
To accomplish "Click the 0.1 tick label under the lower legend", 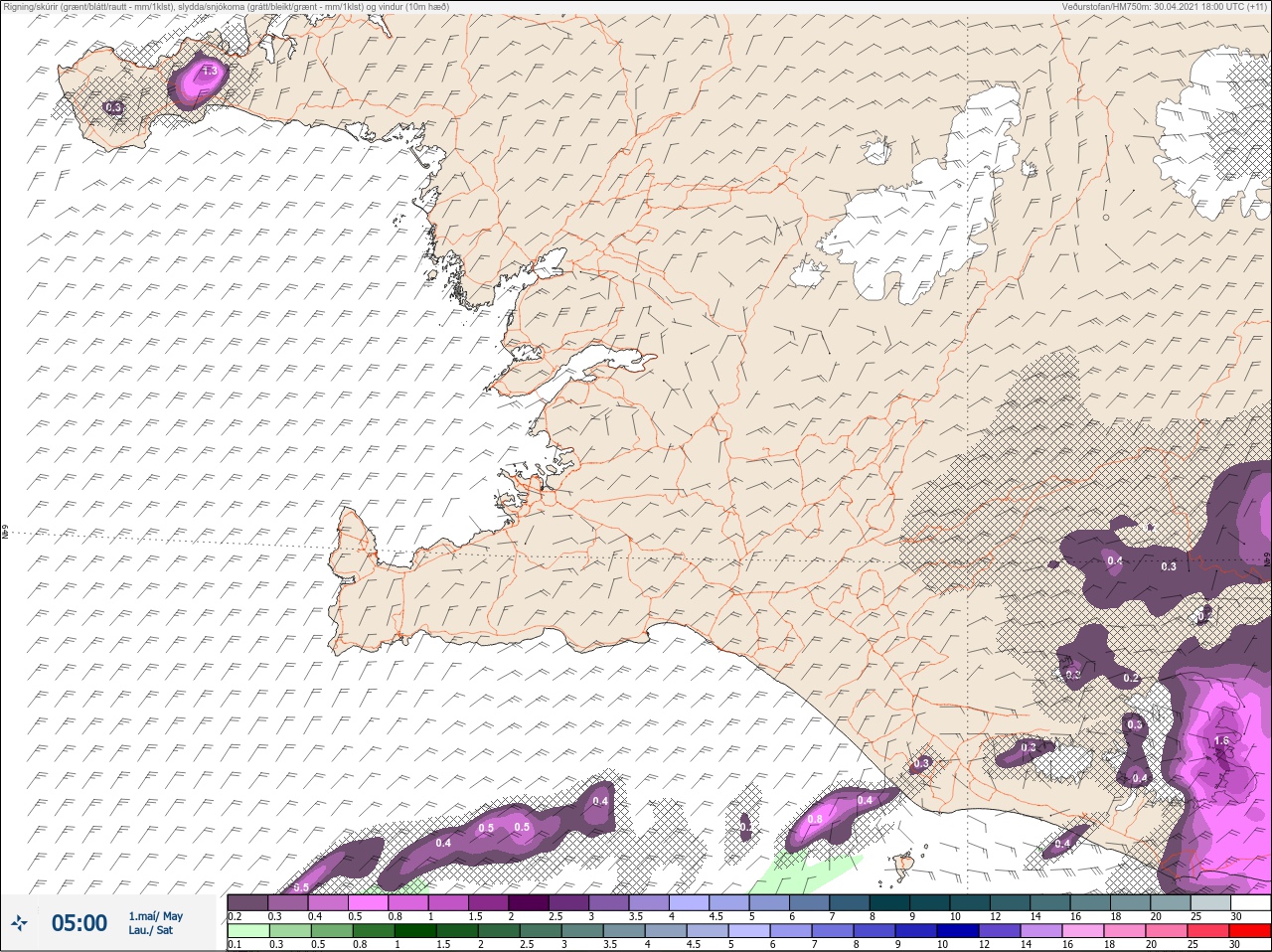I will click(234, 945).
